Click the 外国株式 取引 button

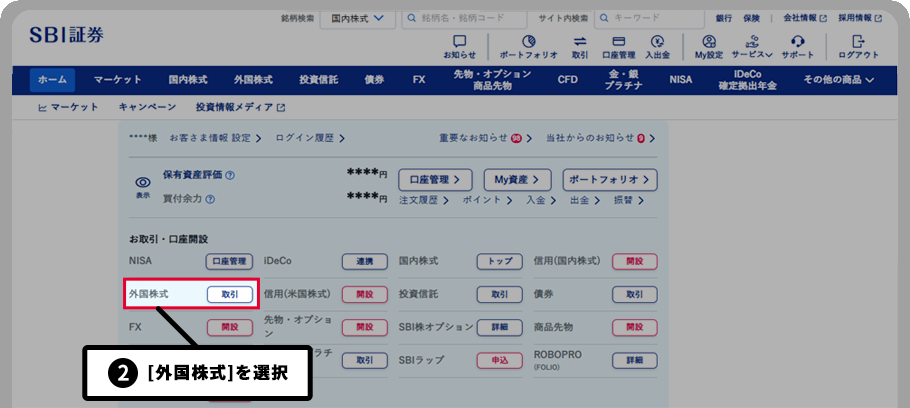230,294
